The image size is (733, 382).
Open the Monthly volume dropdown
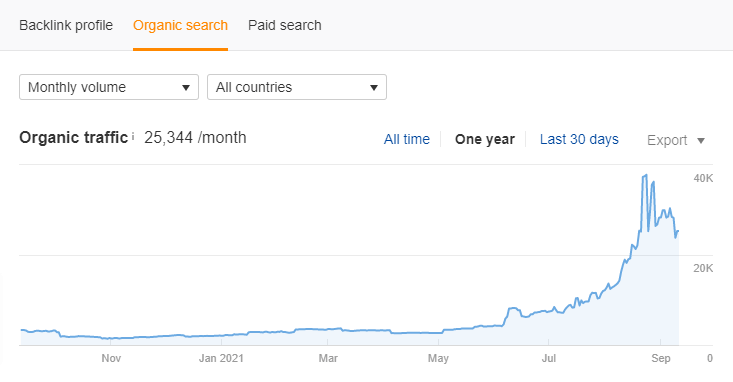point(109,87)
